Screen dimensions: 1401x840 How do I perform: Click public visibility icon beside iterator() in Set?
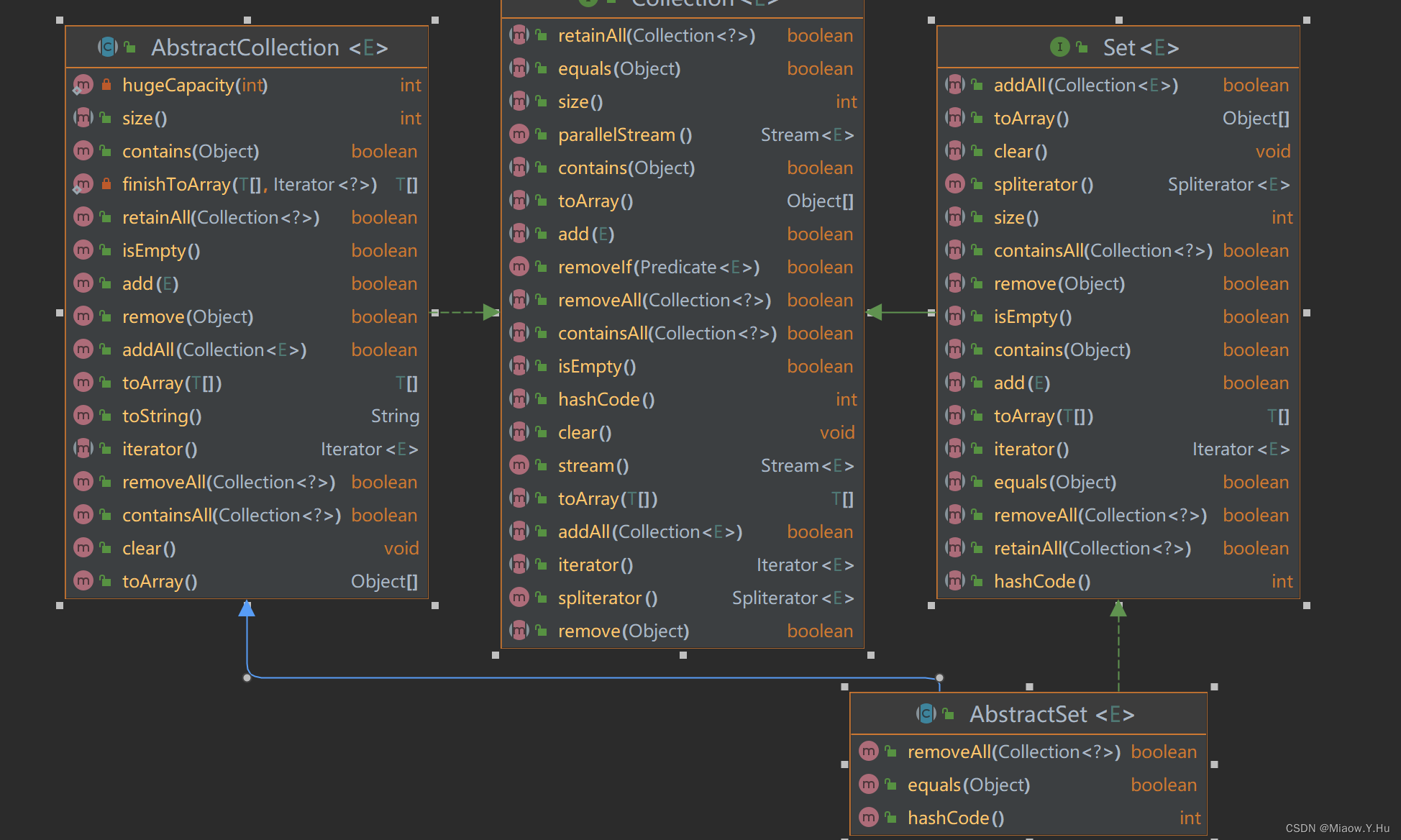[977, 449]
